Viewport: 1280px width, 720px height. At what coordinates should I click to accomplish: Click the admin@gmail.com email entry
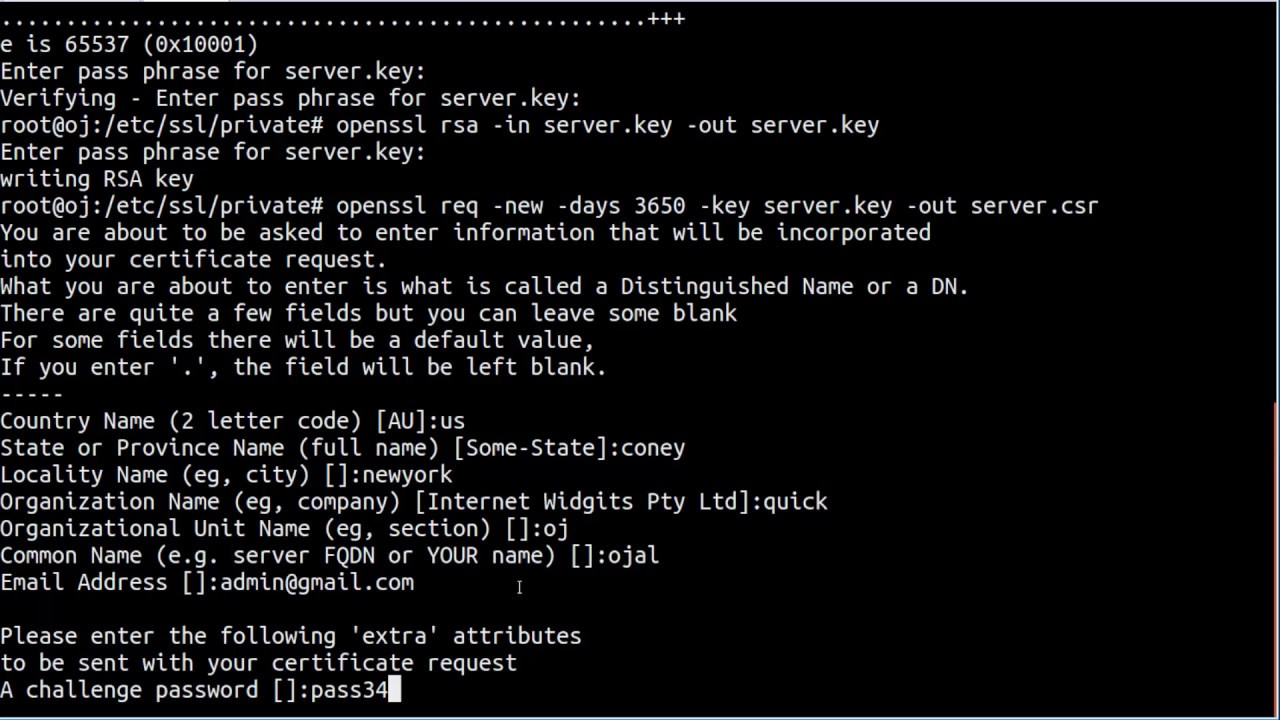317,582
